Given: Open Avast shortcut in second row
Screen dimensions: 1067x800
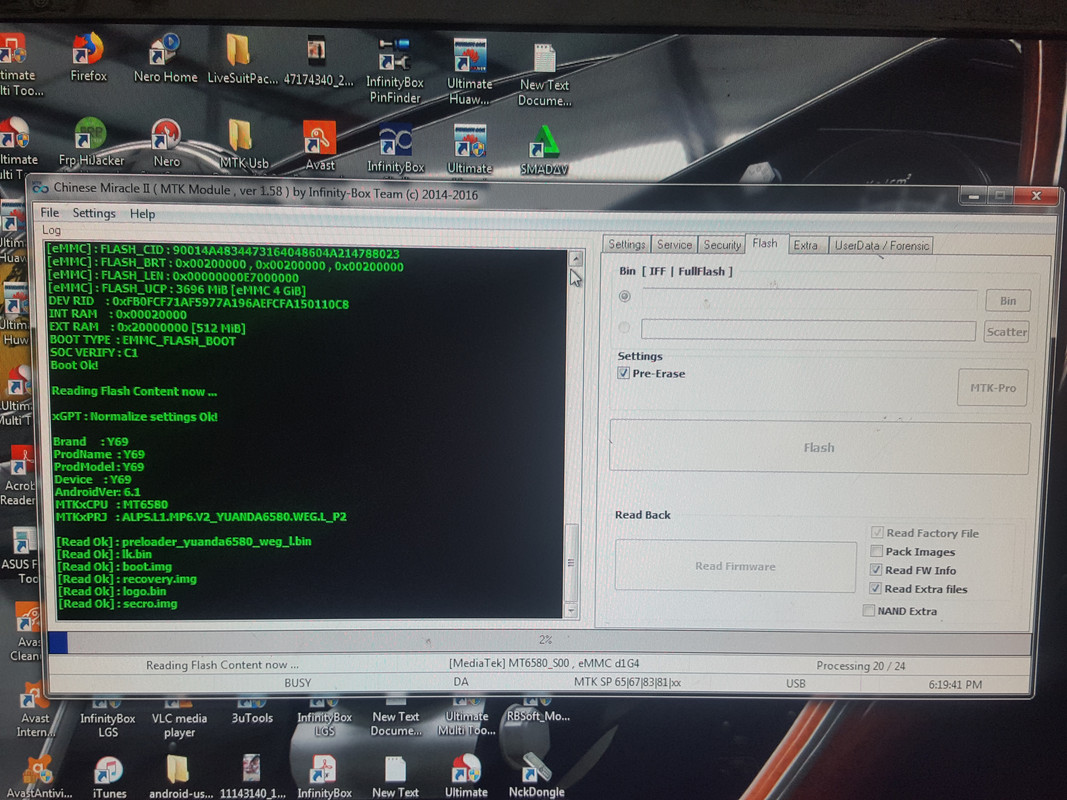Looking at the screenshot, I should 319,145.
